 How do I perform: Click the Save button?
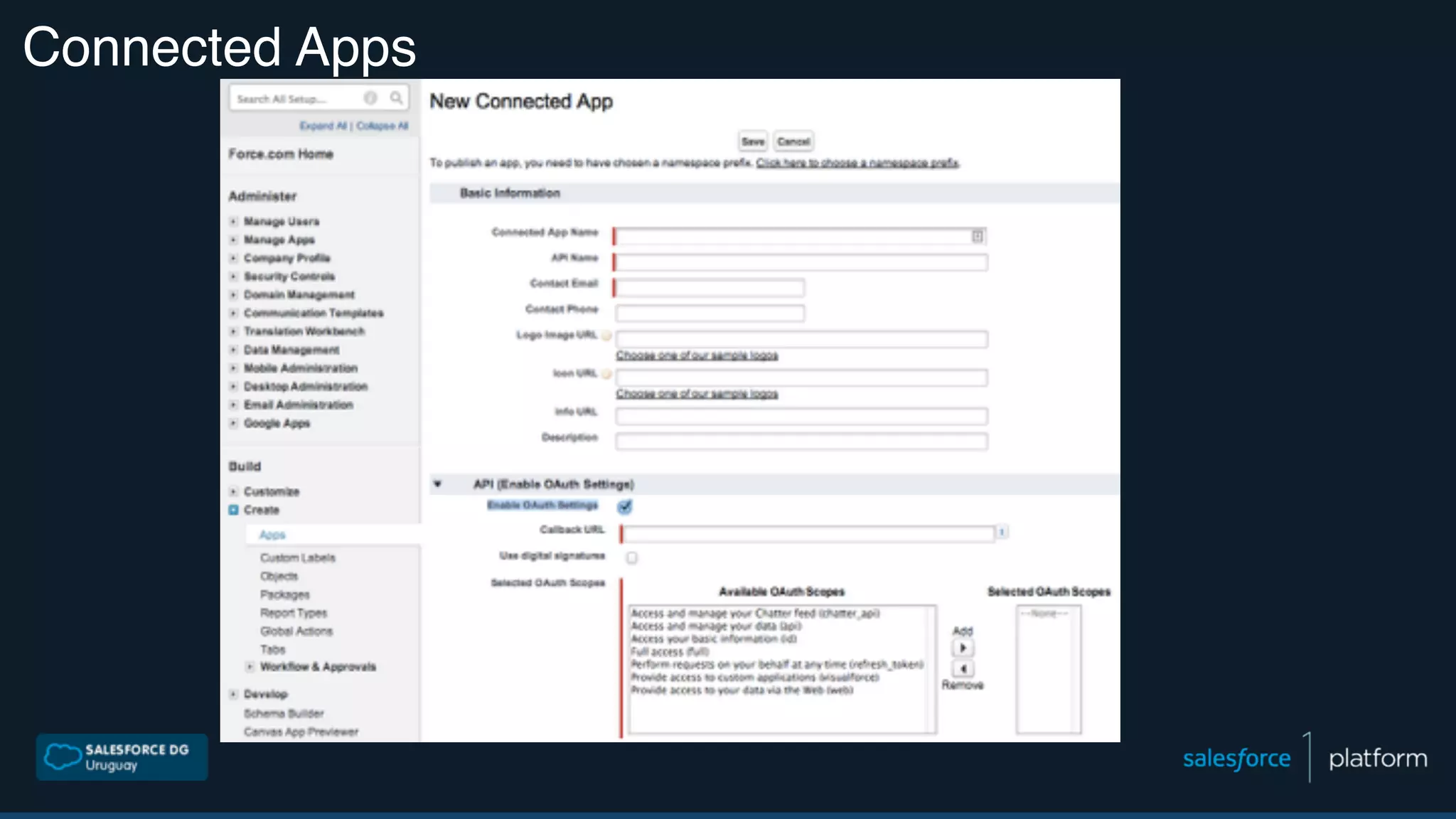(x=753, y=141)
